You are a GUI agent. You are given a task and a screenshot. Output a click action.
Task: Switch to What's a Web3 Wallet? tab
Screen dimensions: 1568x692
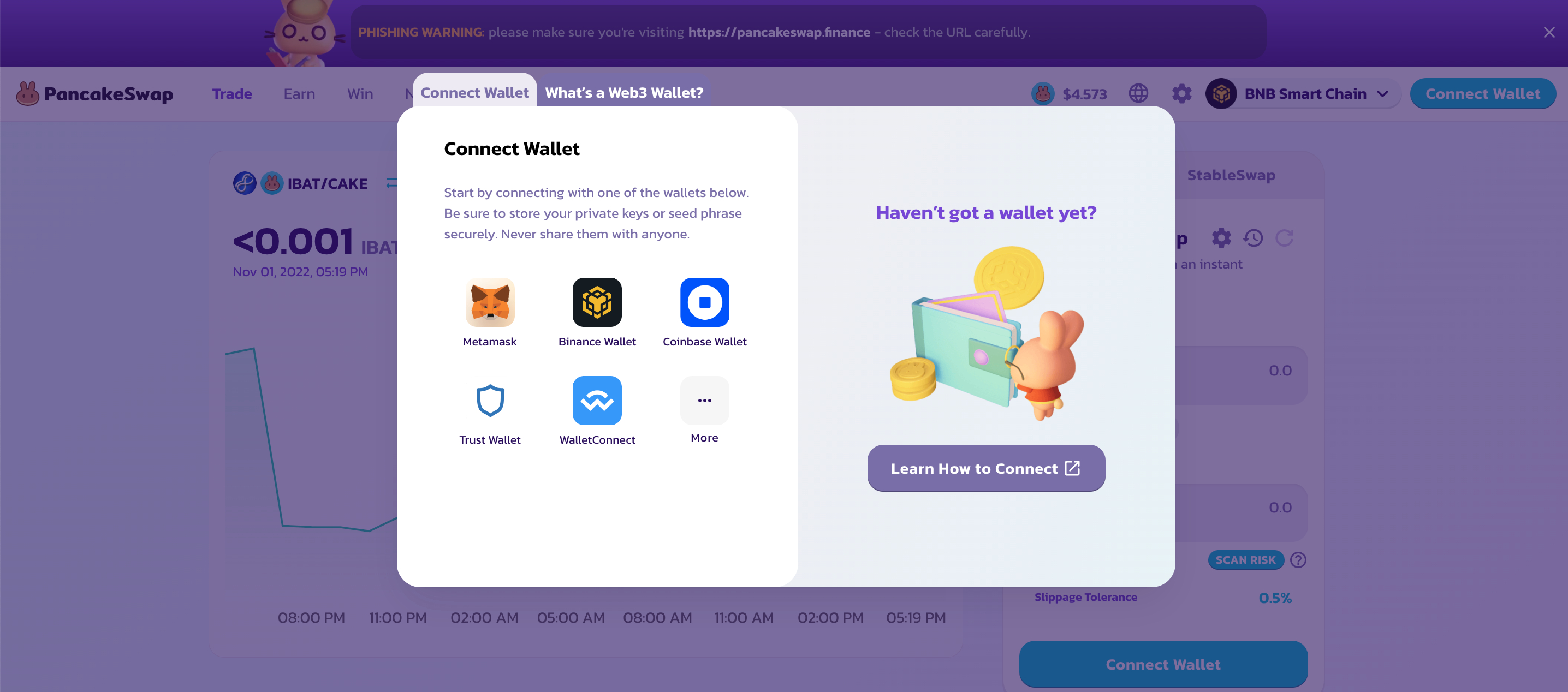click(624, 93)
